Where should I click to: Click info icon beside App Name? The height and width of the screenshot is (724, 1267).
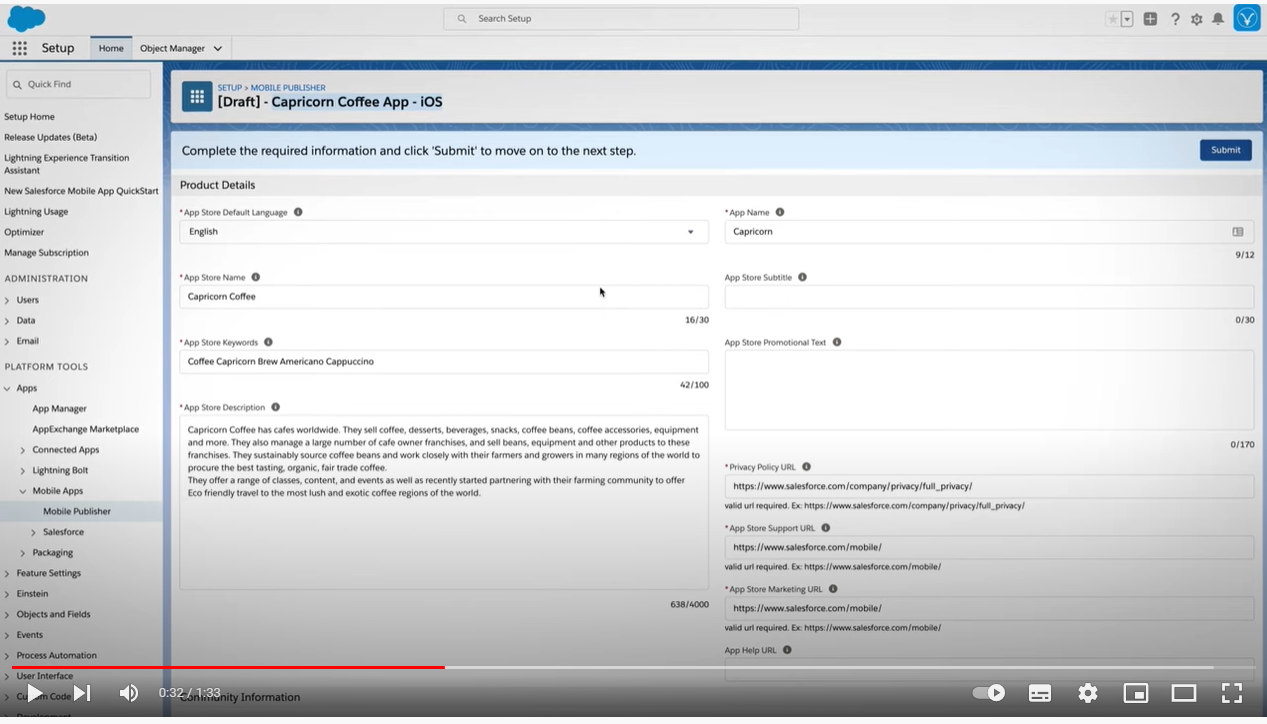click(x=780, y=212)
